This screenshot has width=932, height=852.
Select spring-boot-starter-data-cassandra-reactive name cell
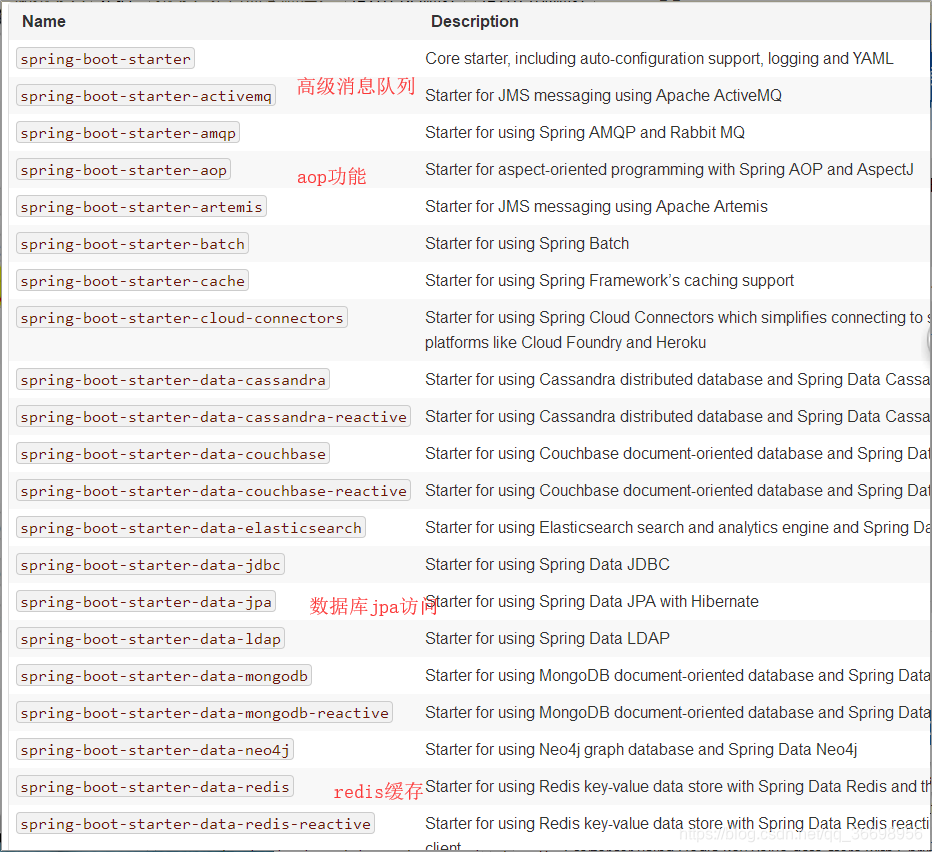(213, 416)
